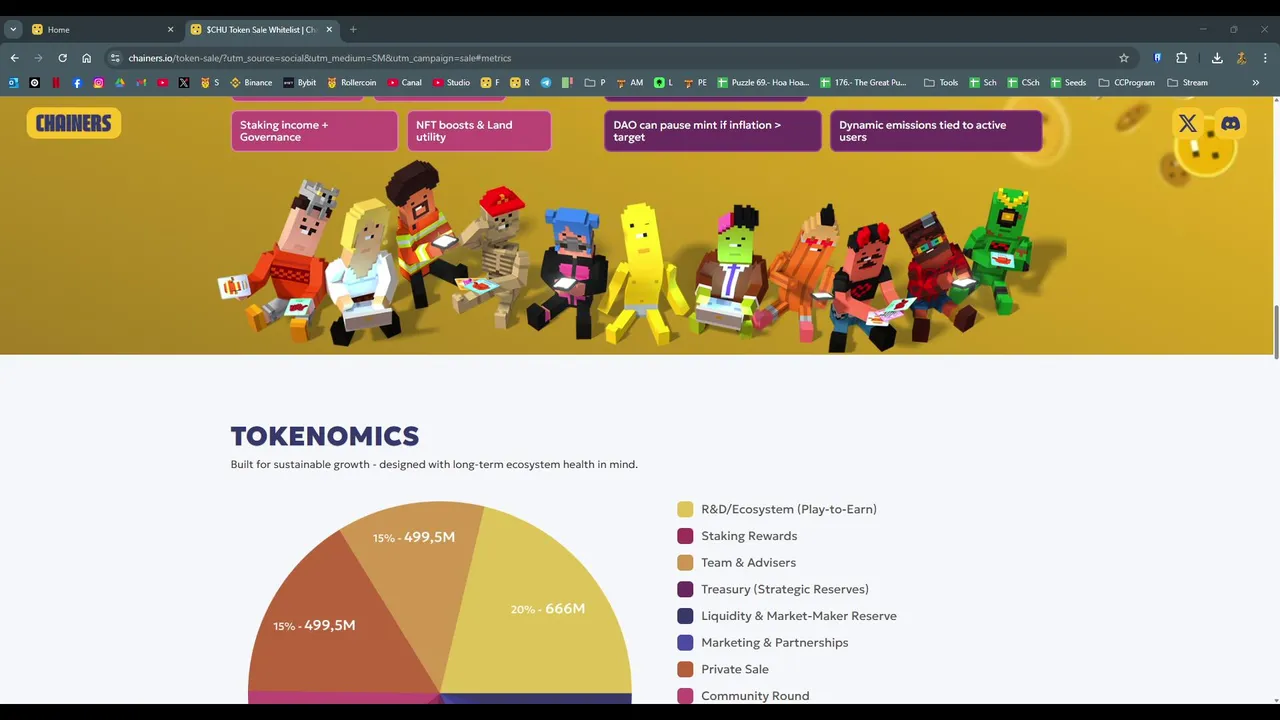
Task: Open the Telegram bookmark icon
Action: pos(546,83)
